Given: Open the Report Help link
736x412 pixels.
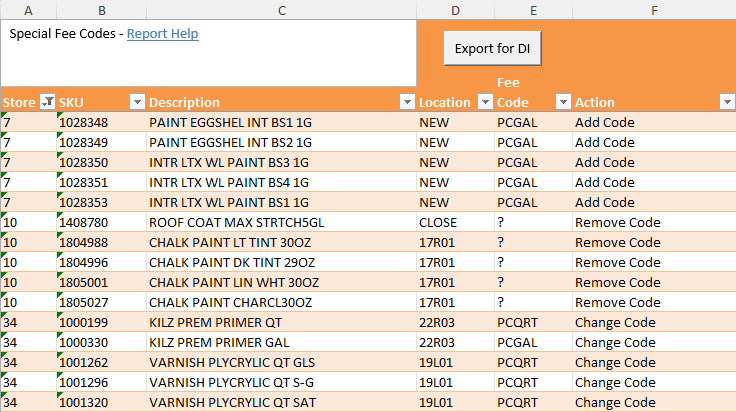Looking at the screenshot, I should [x=162, y=34].
